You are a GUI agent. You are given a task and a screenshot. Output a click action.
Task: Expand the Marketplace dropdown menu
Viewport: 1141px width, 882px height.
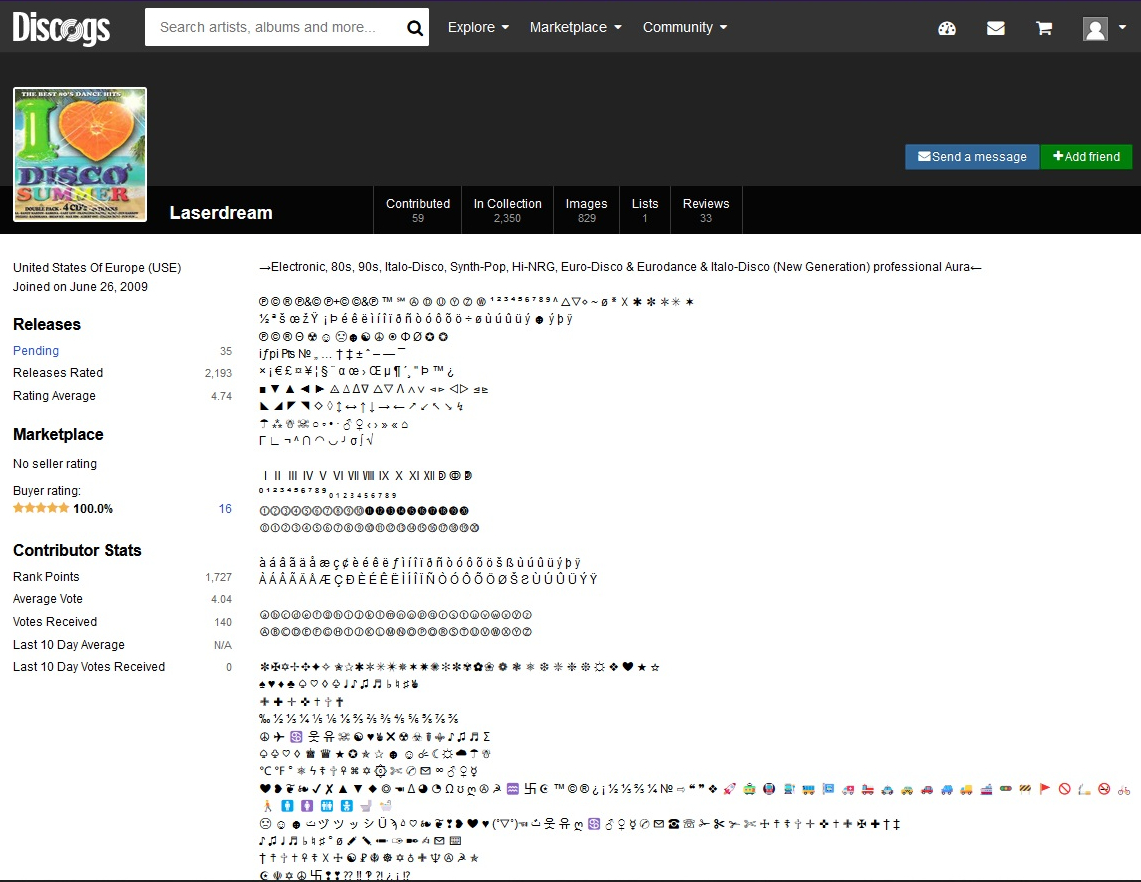(575, 27)
